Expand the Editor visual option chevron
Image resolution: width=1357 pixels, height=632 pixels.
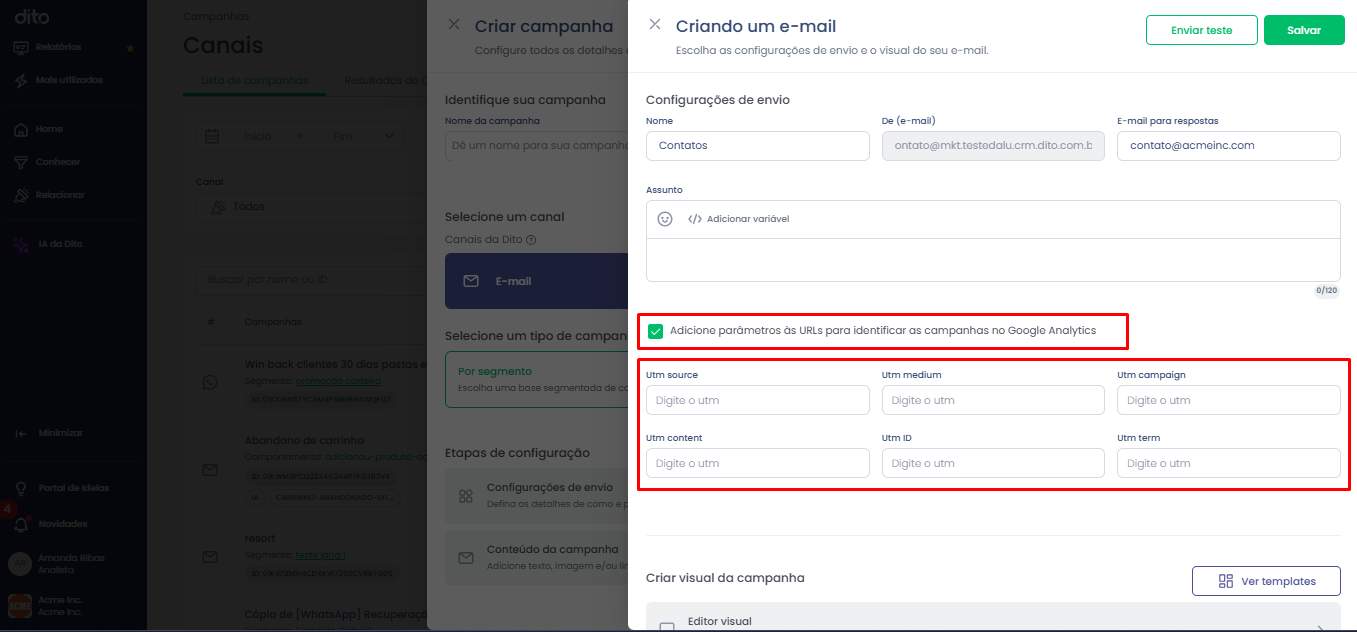tap(1321, 629)
